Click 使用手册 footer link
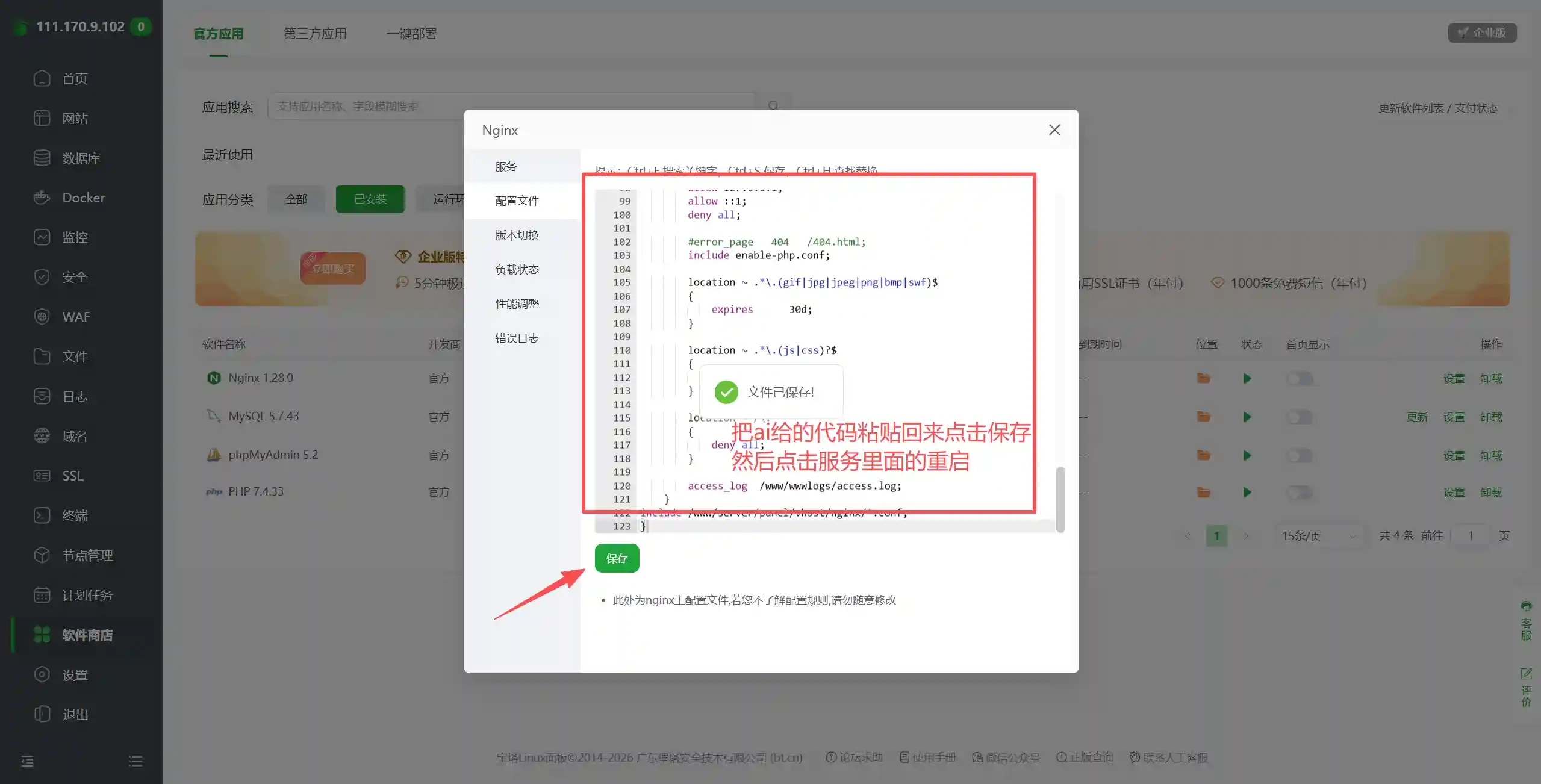The height and width of the screenshot is (784, 1541). (927, 758)
